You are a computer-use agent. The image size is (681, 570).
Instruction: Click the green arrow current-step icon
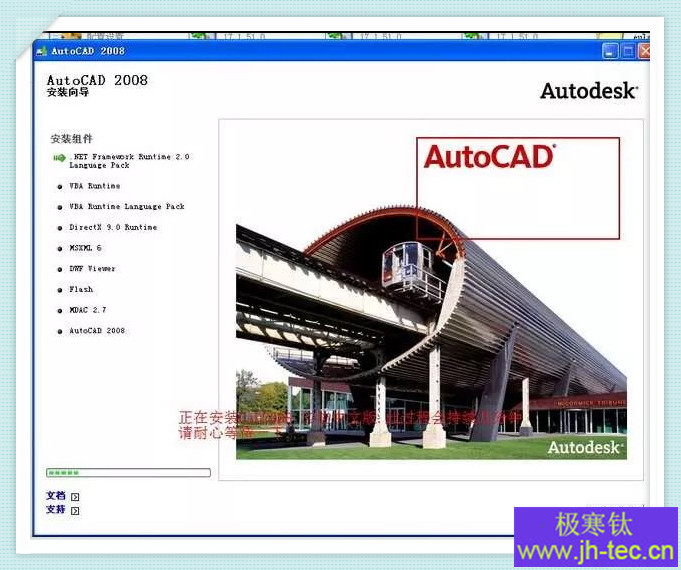[x=60, y=158]
